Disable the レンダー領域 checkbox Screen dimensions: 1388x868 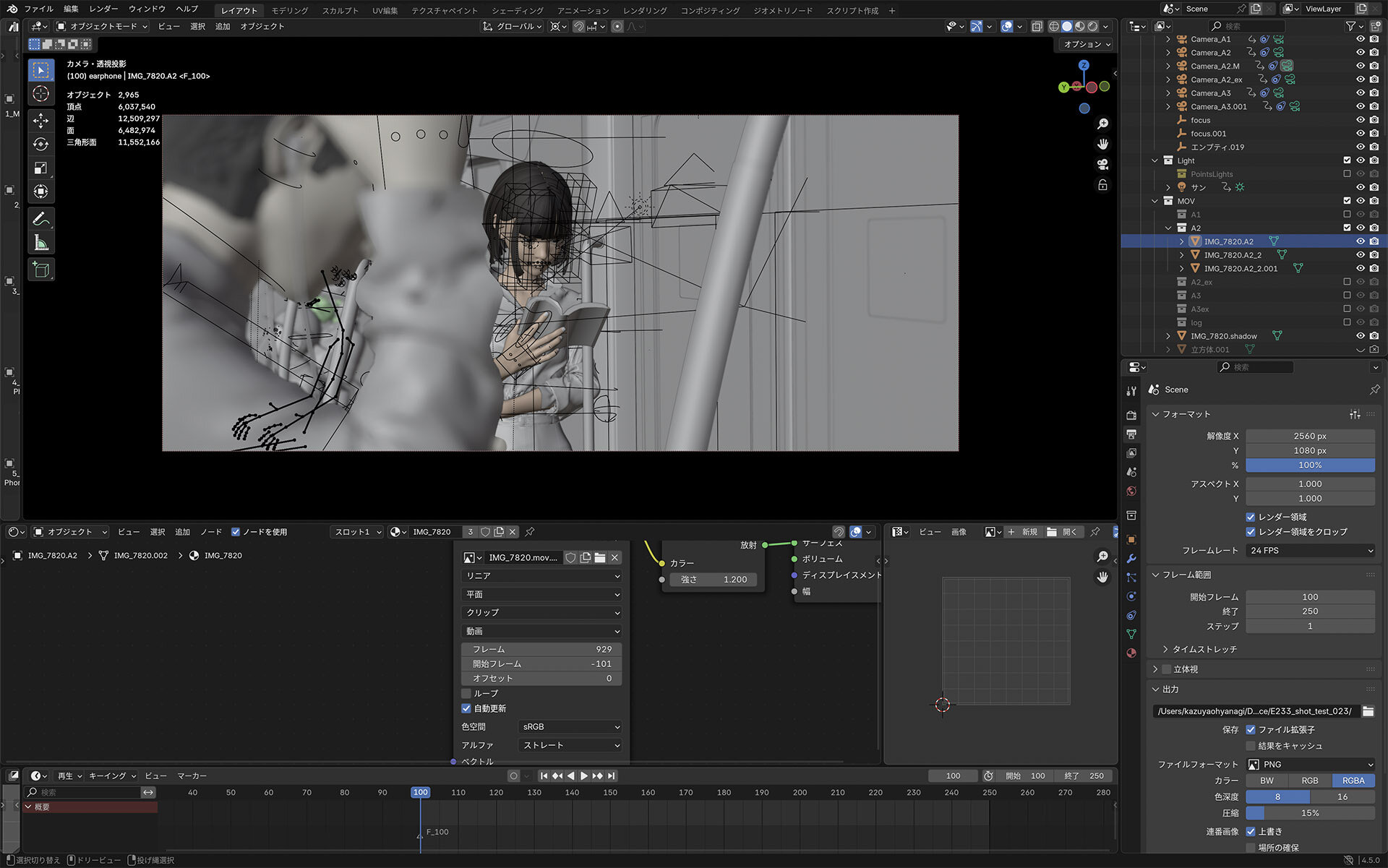point(1251,517)
